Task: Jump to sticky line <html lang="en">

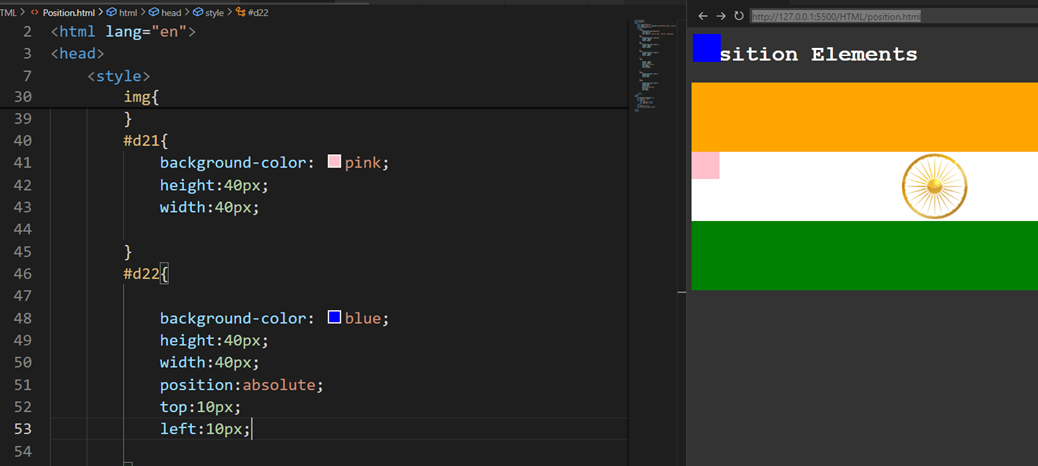Action: (123, 31)
